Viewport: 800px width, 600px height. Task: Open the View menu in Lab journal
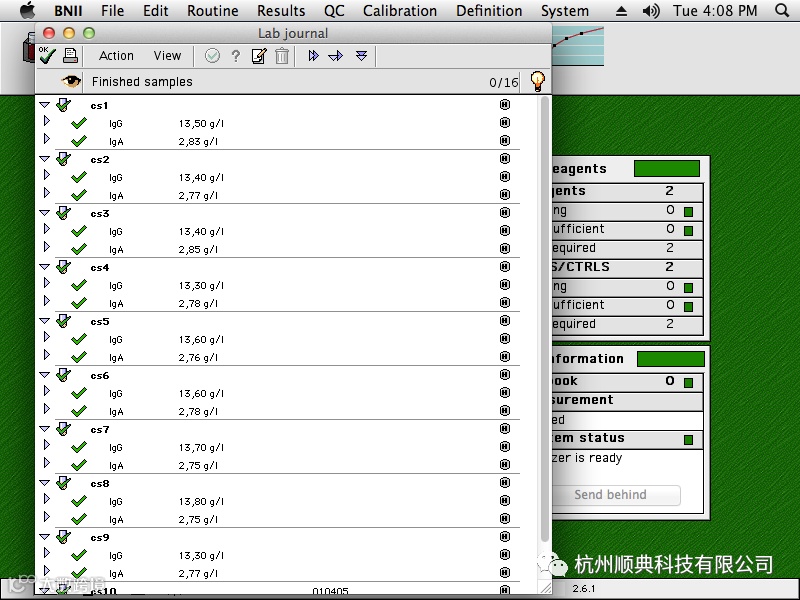167,56
